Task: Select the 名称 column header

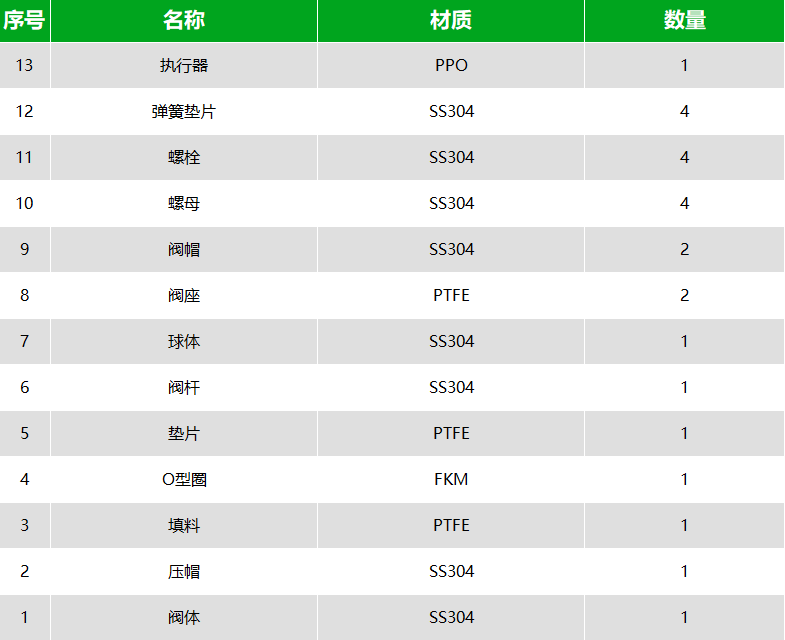Action: pos(184,21)
